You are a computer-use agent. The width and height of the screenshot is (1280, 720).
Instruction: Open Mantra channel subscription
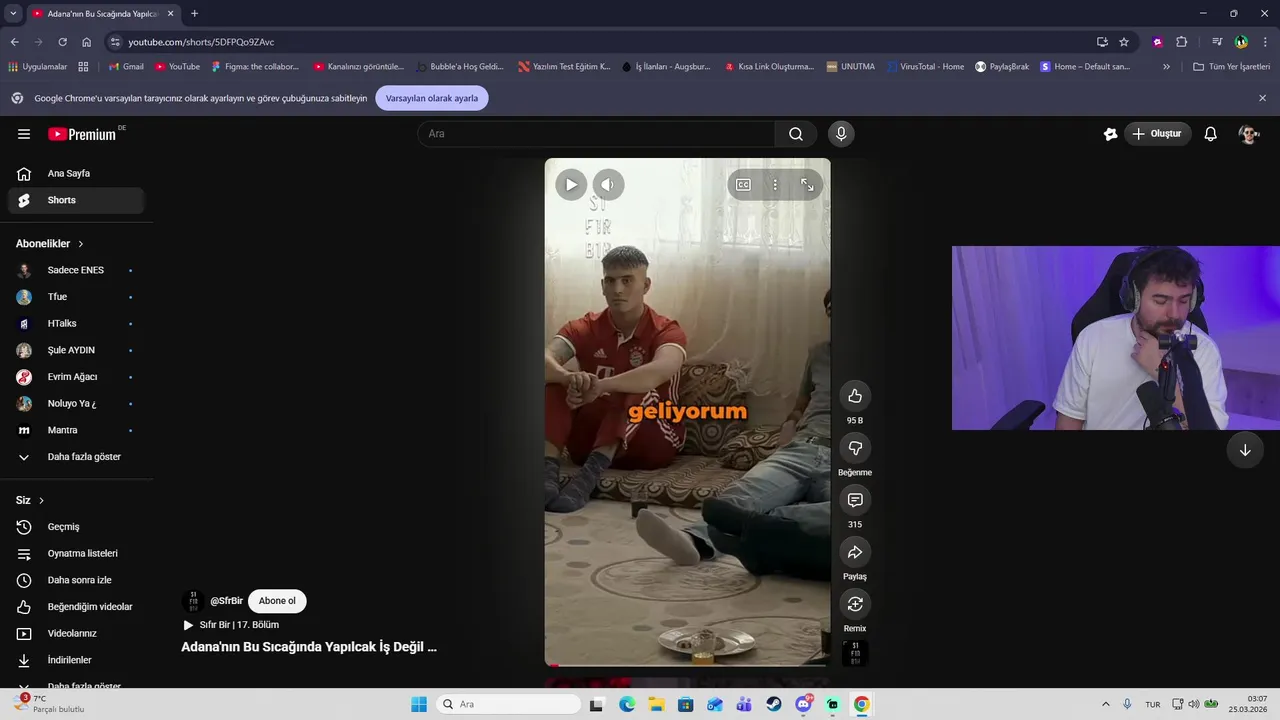pos(76,430)
